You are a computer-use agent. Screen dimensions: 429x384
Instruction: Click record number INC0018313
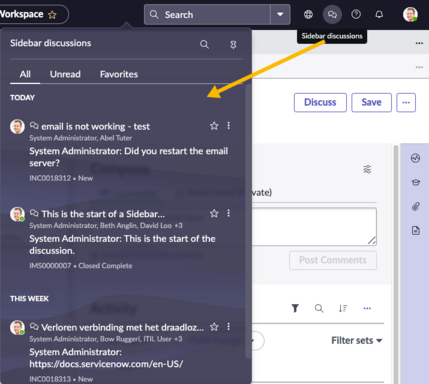pos(50,379)
